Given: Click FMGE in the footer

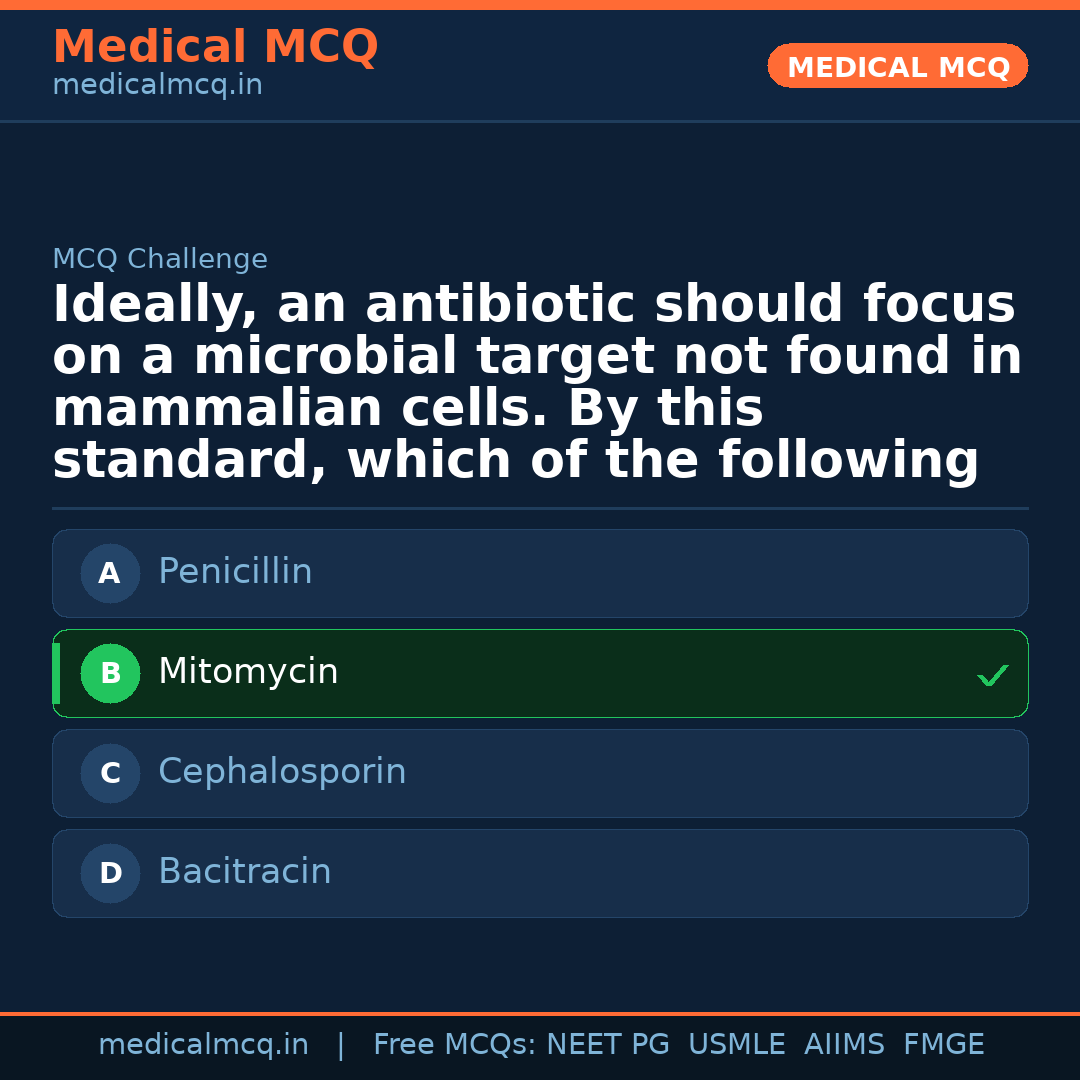Looking at the screenshot, I should (x=943, y=1045).
